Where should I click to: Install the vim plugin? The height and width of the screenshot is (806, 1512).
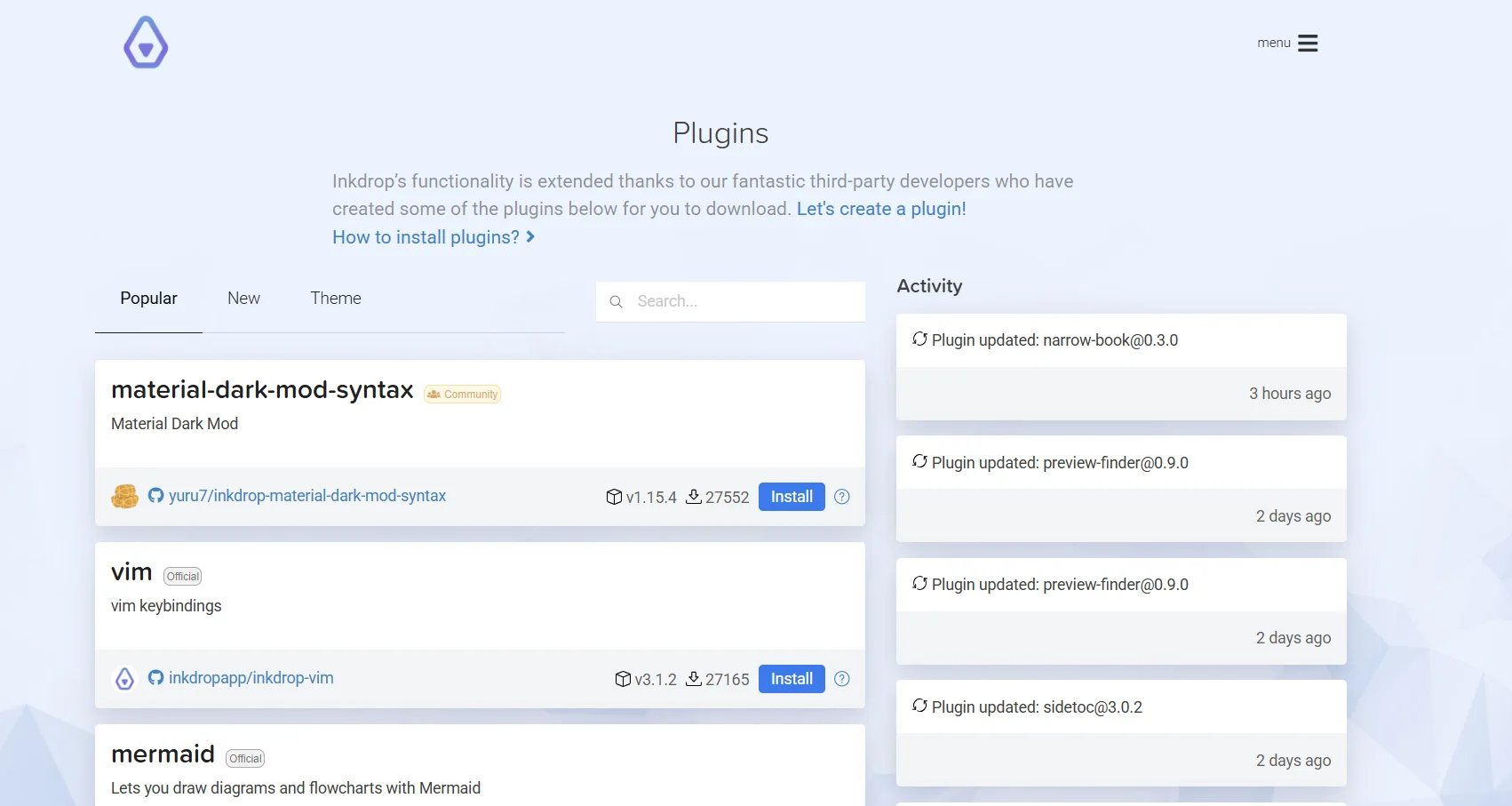tap(791, 679)
